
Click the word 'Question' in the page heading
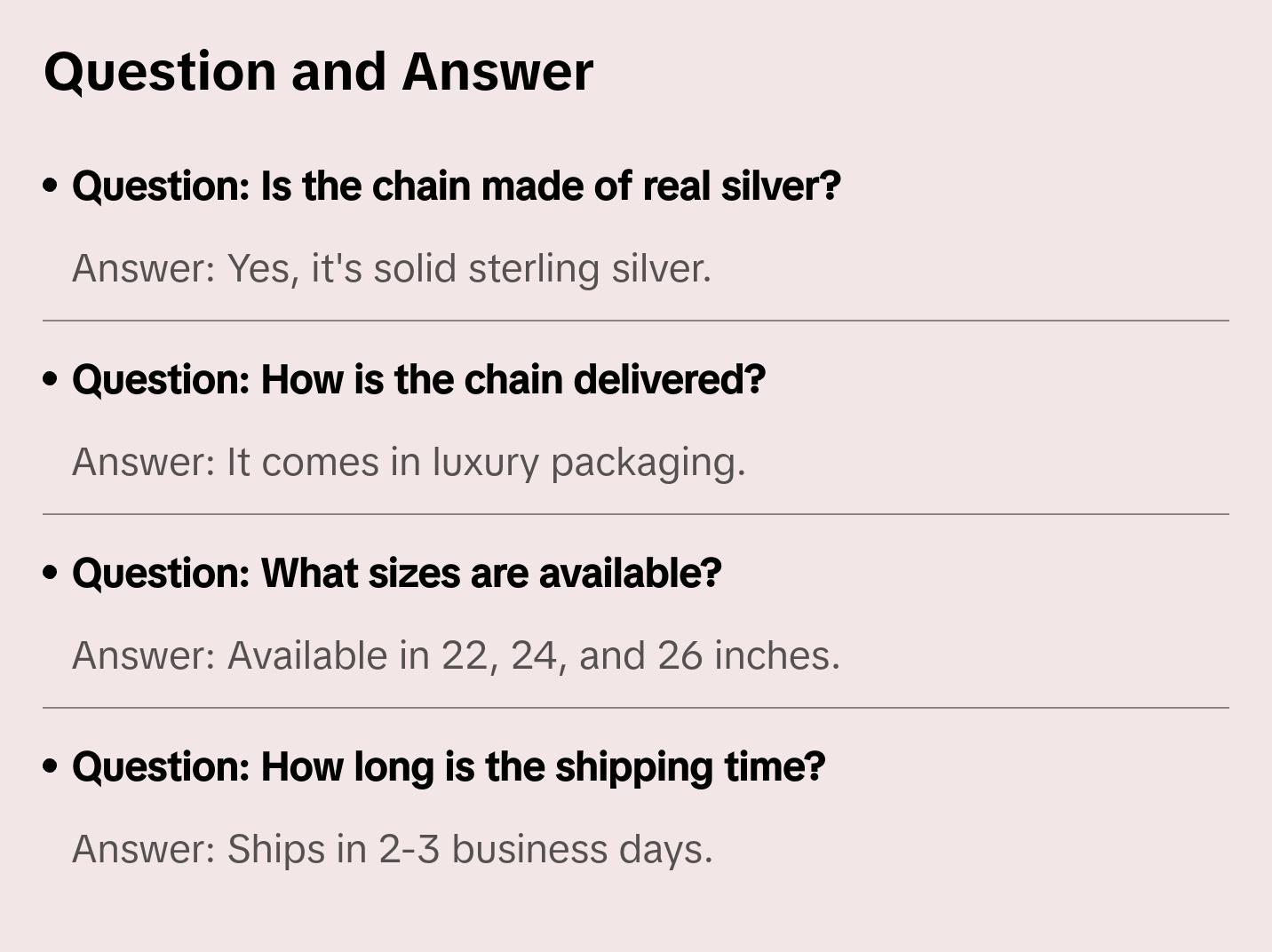click(x=160, y=71)
